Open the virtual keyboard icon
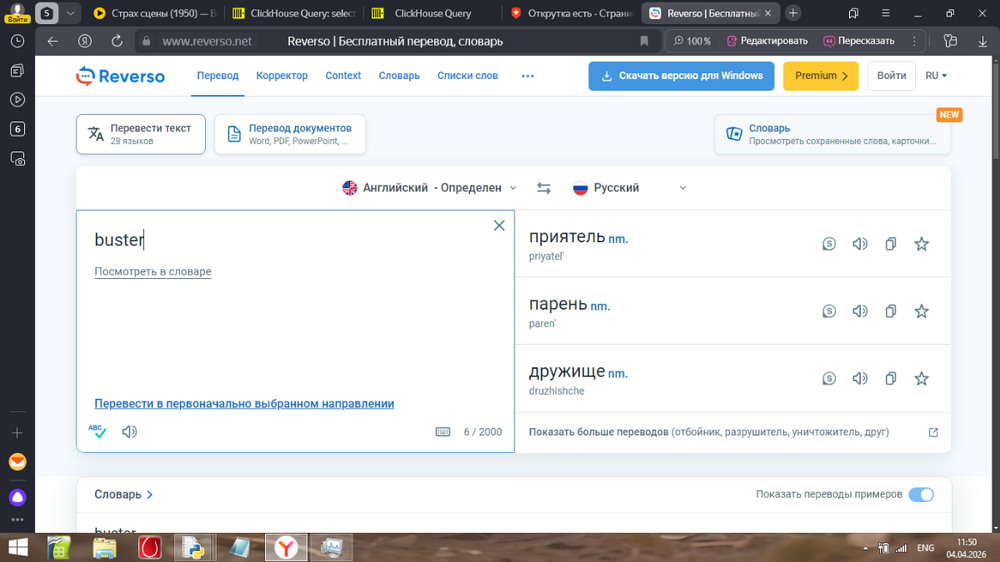Screen dimensions: 1000x562 point(443,432)
